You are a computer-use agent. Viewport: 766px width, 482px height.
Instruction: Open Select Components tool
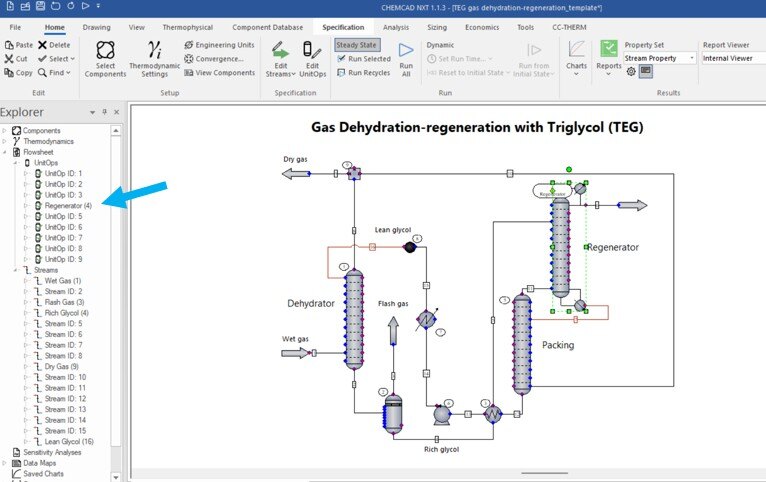coord(105,59)
